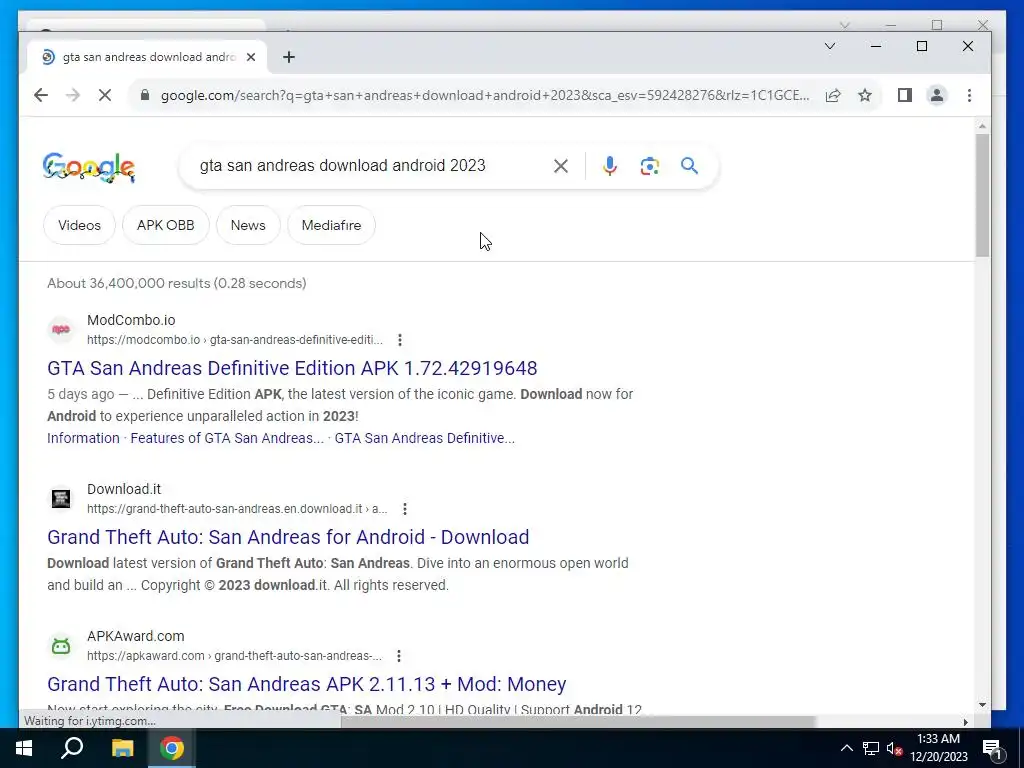This screenshot has width=1024, height=768.
Task: Select the gta san andreas download browser tab
Action: 147,57
